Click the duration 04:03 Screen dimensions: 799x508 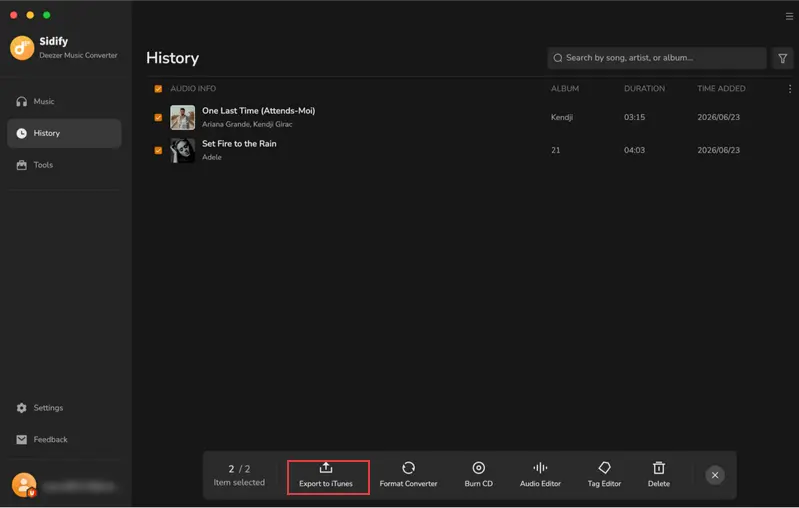634,150
